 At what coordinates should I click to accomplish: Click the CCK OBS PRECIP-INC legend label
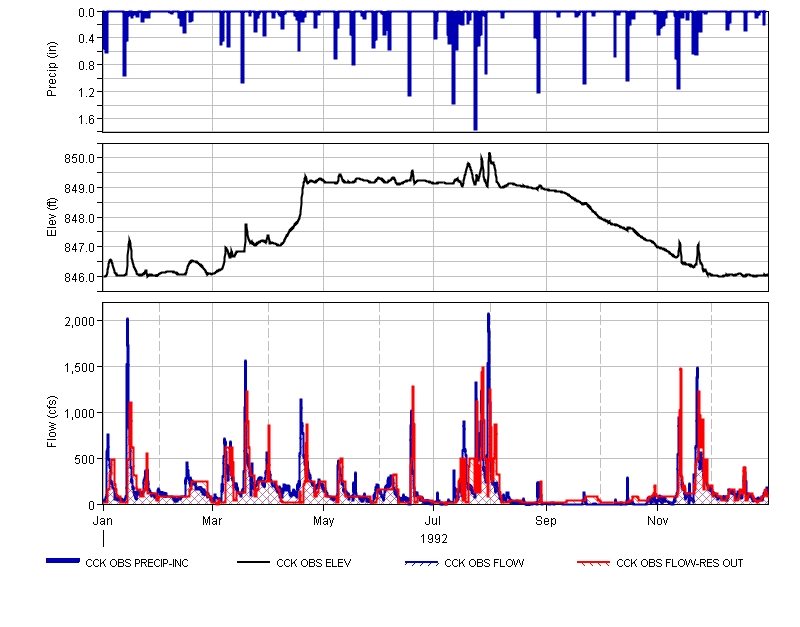point(137,563)
